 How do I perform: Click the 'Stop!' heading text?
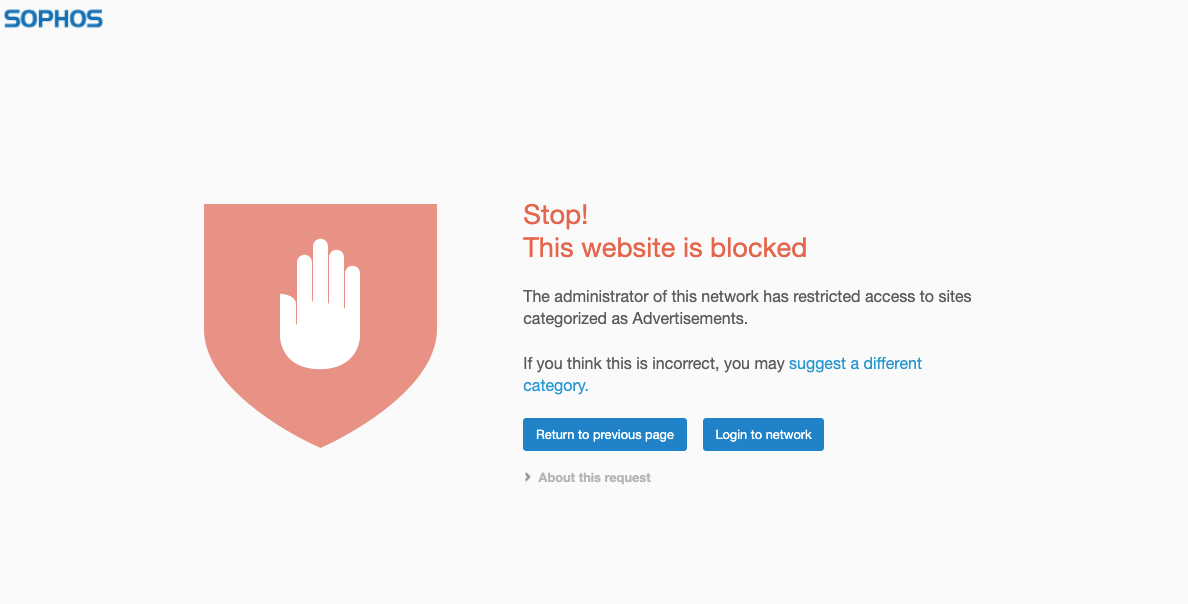555,214
